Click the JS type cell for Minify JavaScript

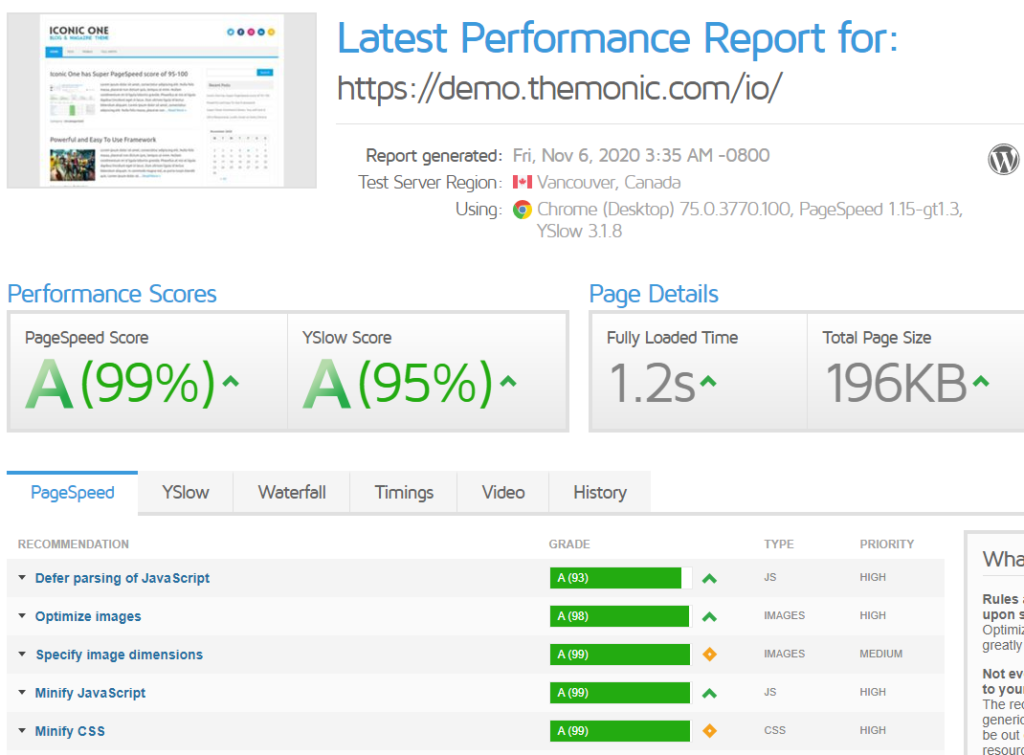(x=770, y=692)
